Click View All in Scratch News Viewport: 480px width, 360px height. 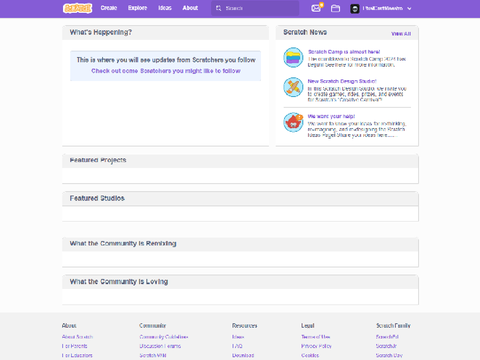coord(401,34)
